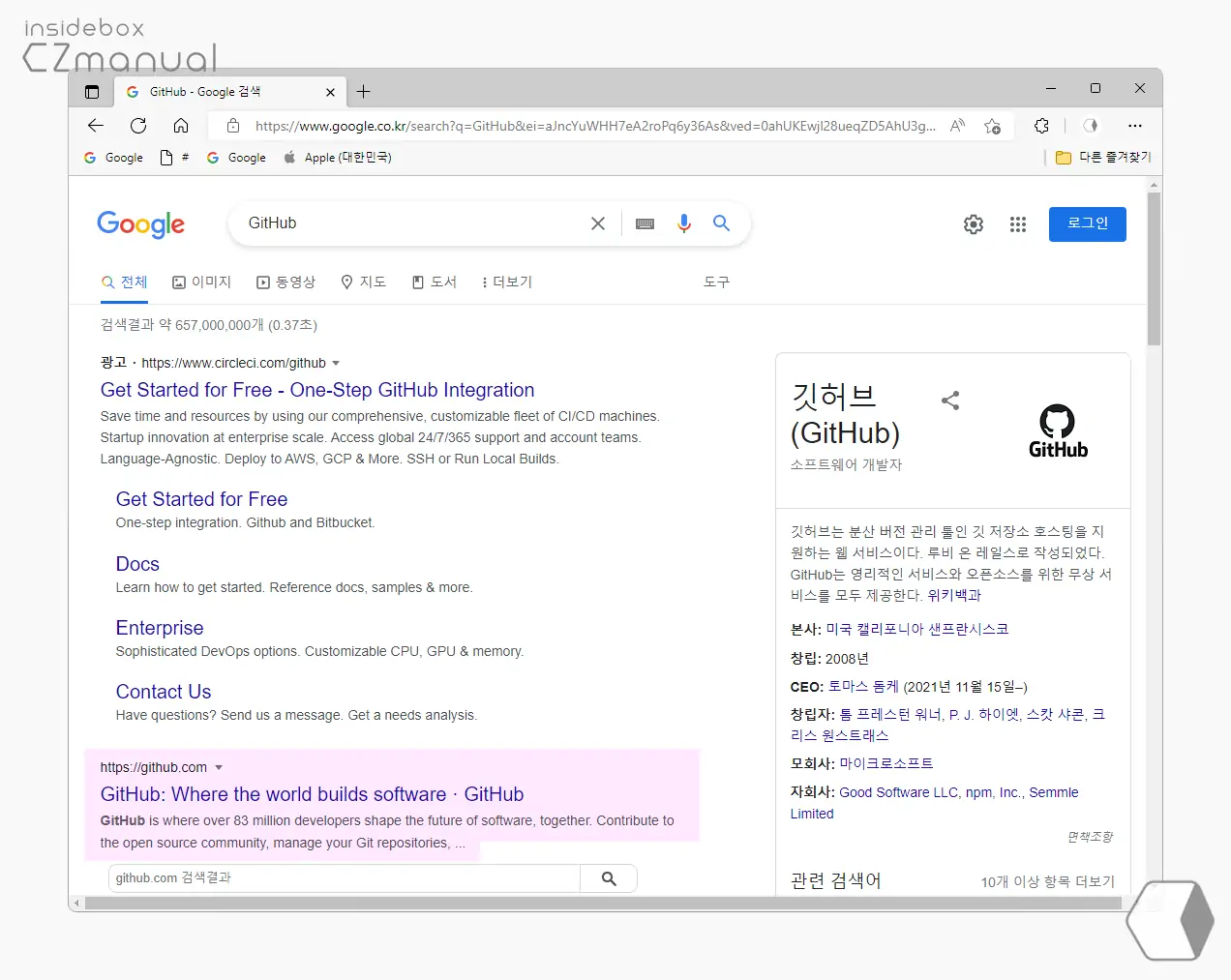Open the # bookmark page
Viewport: 1231px width, 980px height.
174,158
